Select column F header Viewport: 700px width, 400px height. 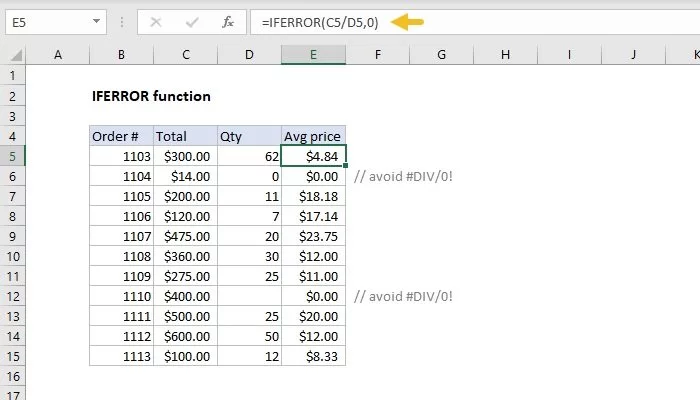[378, 55]
